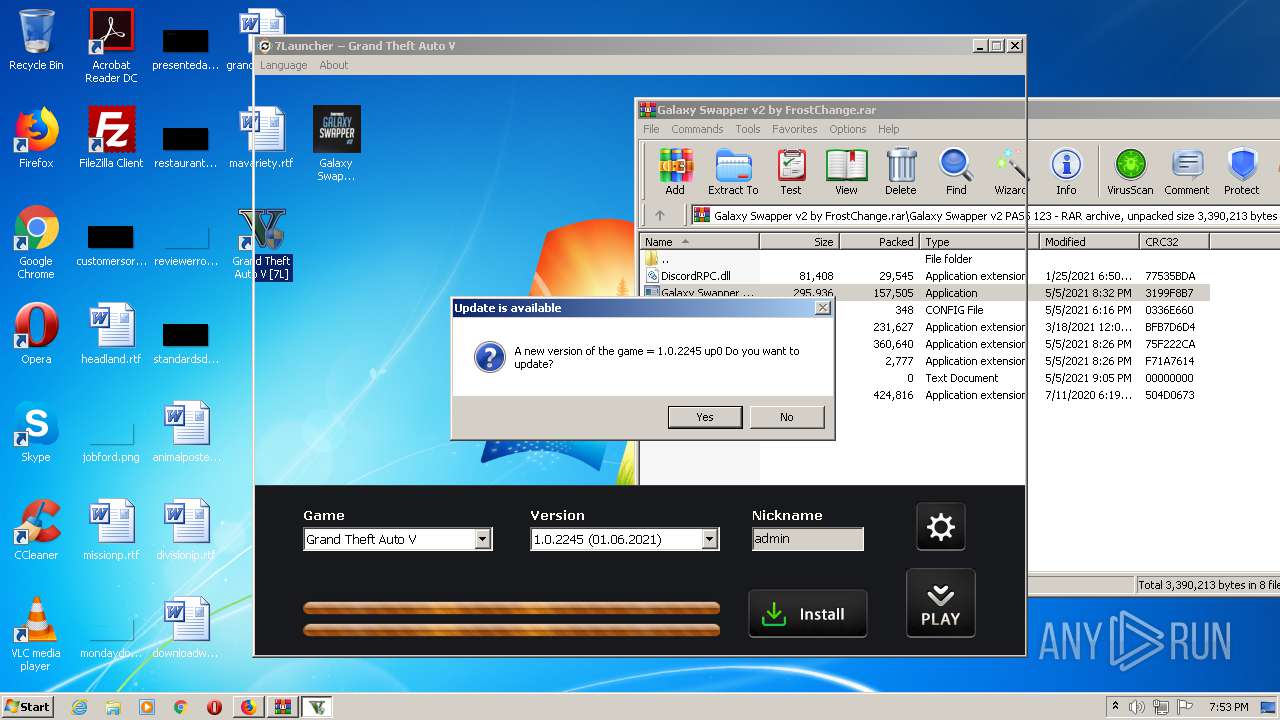The height and width of the screenshot is (720, 1280).
Task: Click the Find magnifier icon
Action: coord(956,171)
